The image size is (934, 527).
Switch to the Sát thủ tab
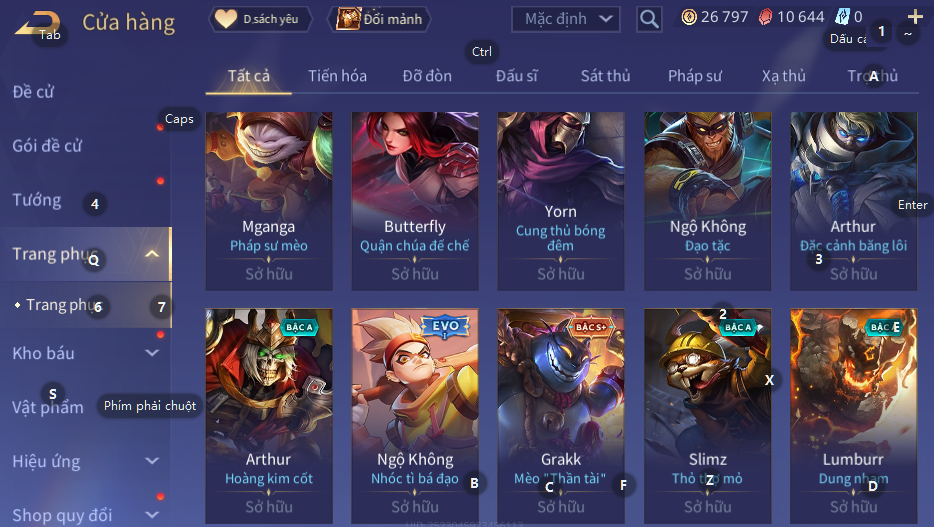[605, 76]
